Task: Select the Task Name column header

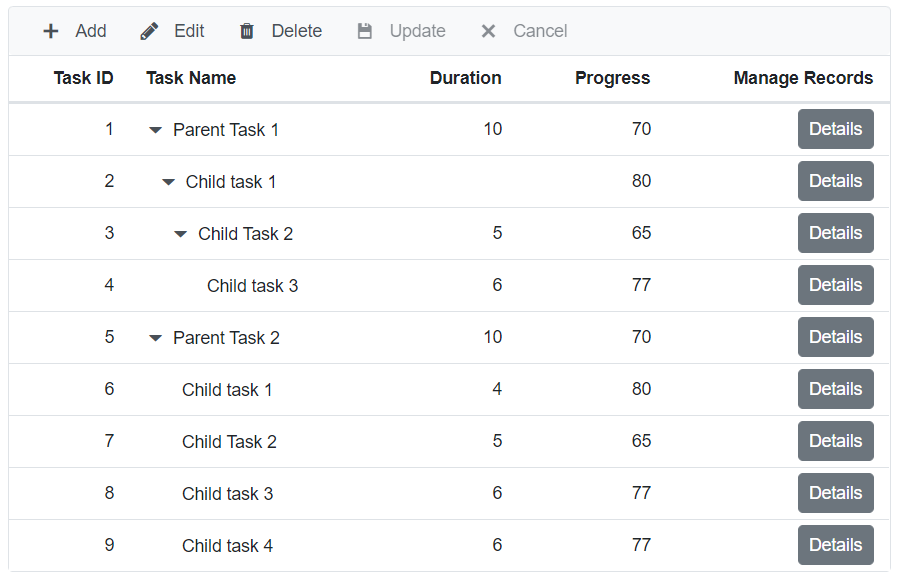Action: coord(191,78)
